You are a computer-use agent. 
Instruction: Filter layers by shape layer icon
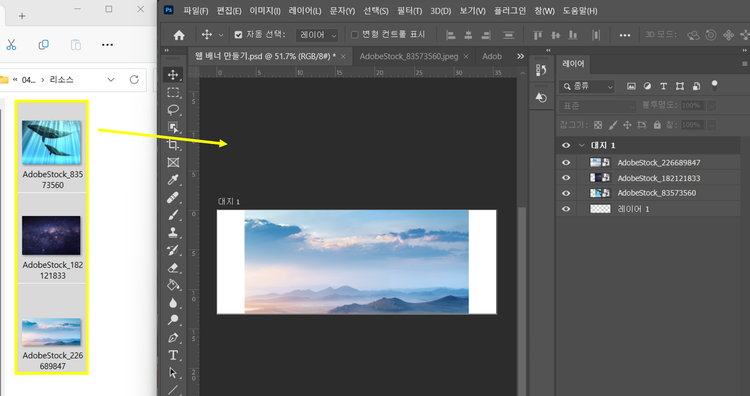tap(680, 86)
